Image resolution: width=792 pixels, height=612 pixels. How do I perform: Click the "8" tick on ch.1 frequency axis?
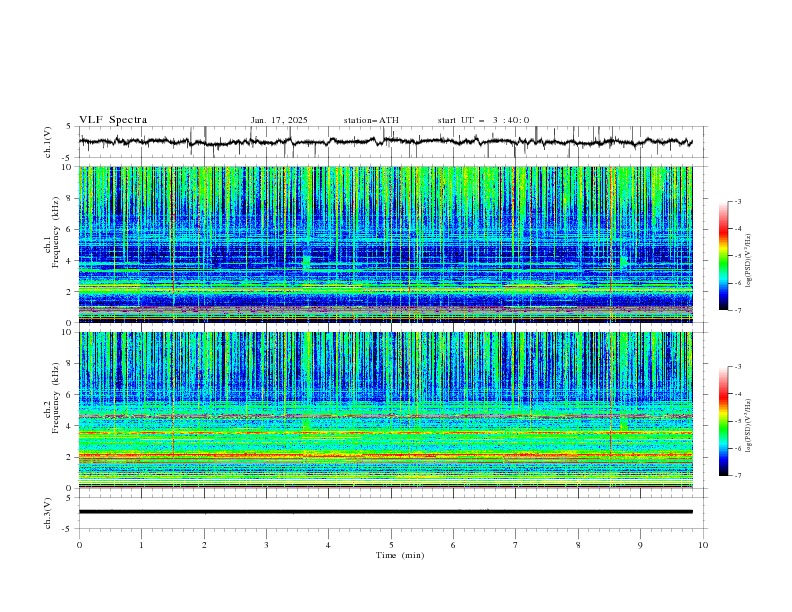(70, 198)
